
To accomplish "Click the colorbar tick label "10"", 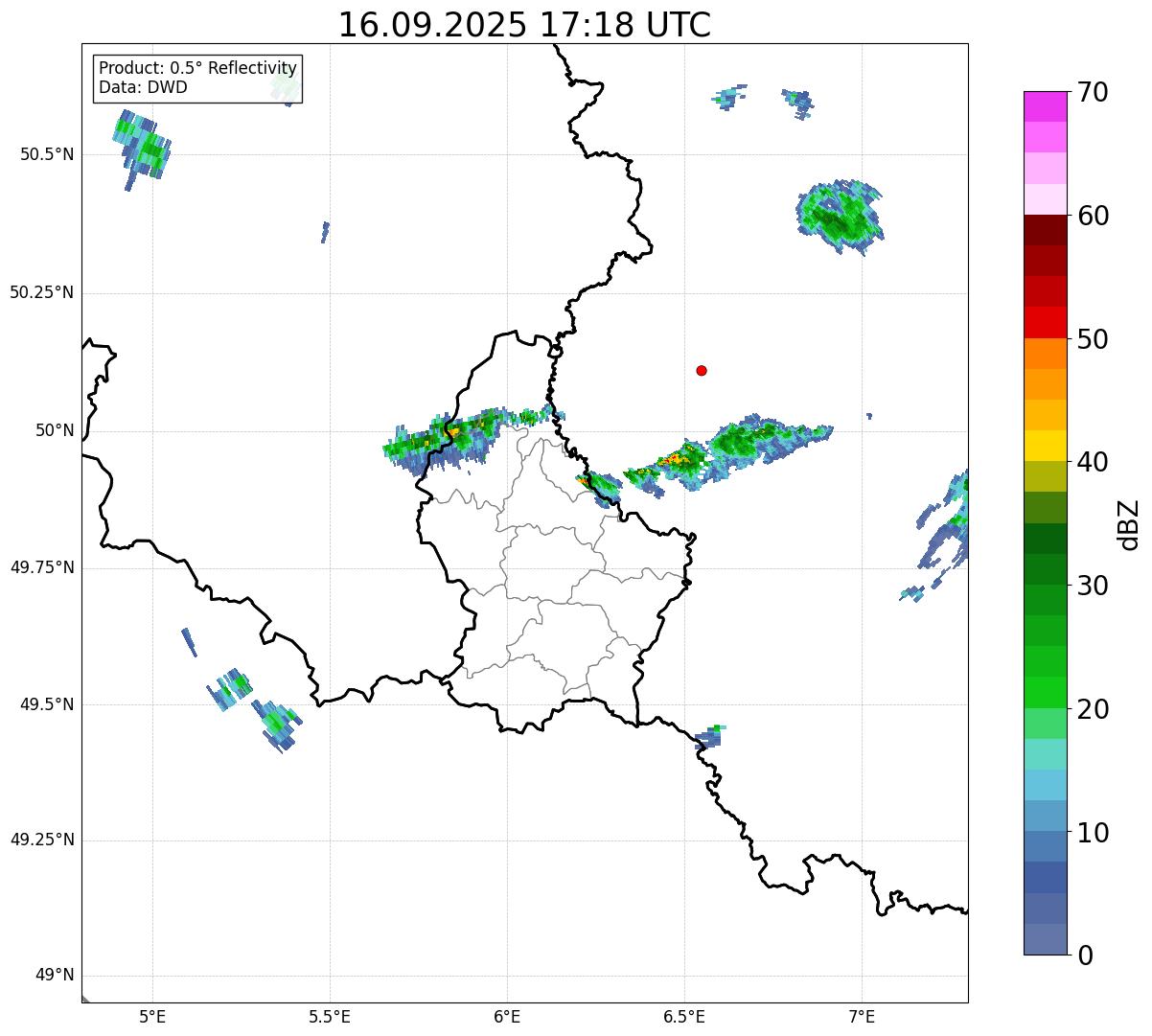I will [x=1093, y=833].
